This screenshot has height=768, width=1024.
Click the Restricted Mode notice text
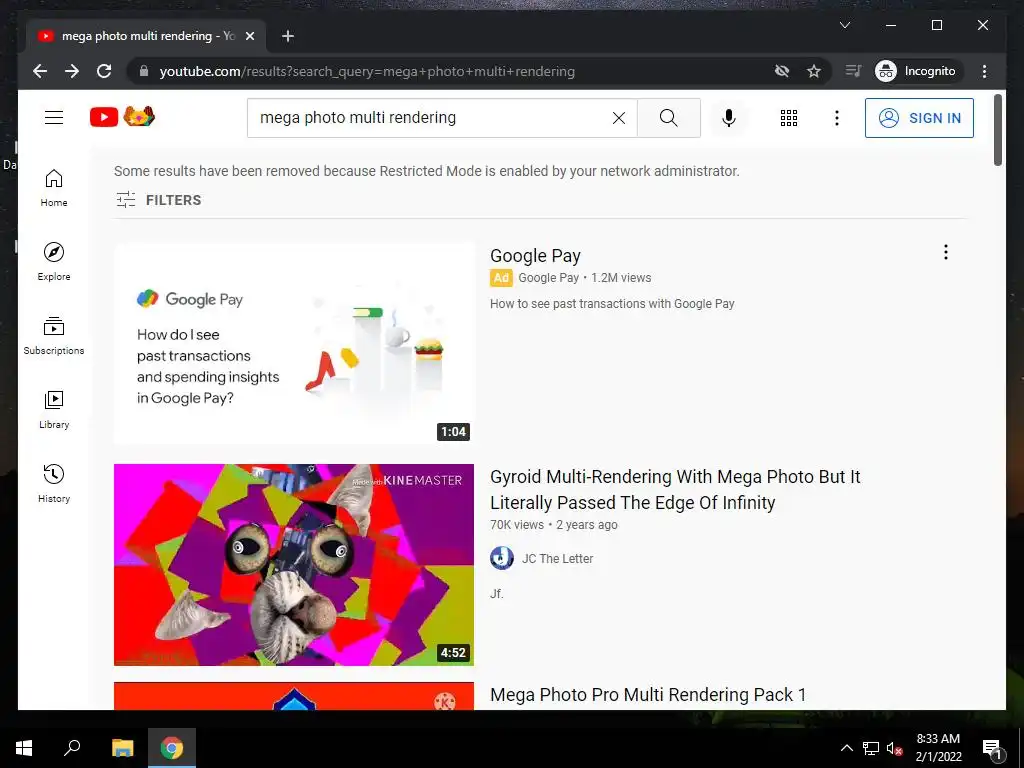[x=426, y=171]
